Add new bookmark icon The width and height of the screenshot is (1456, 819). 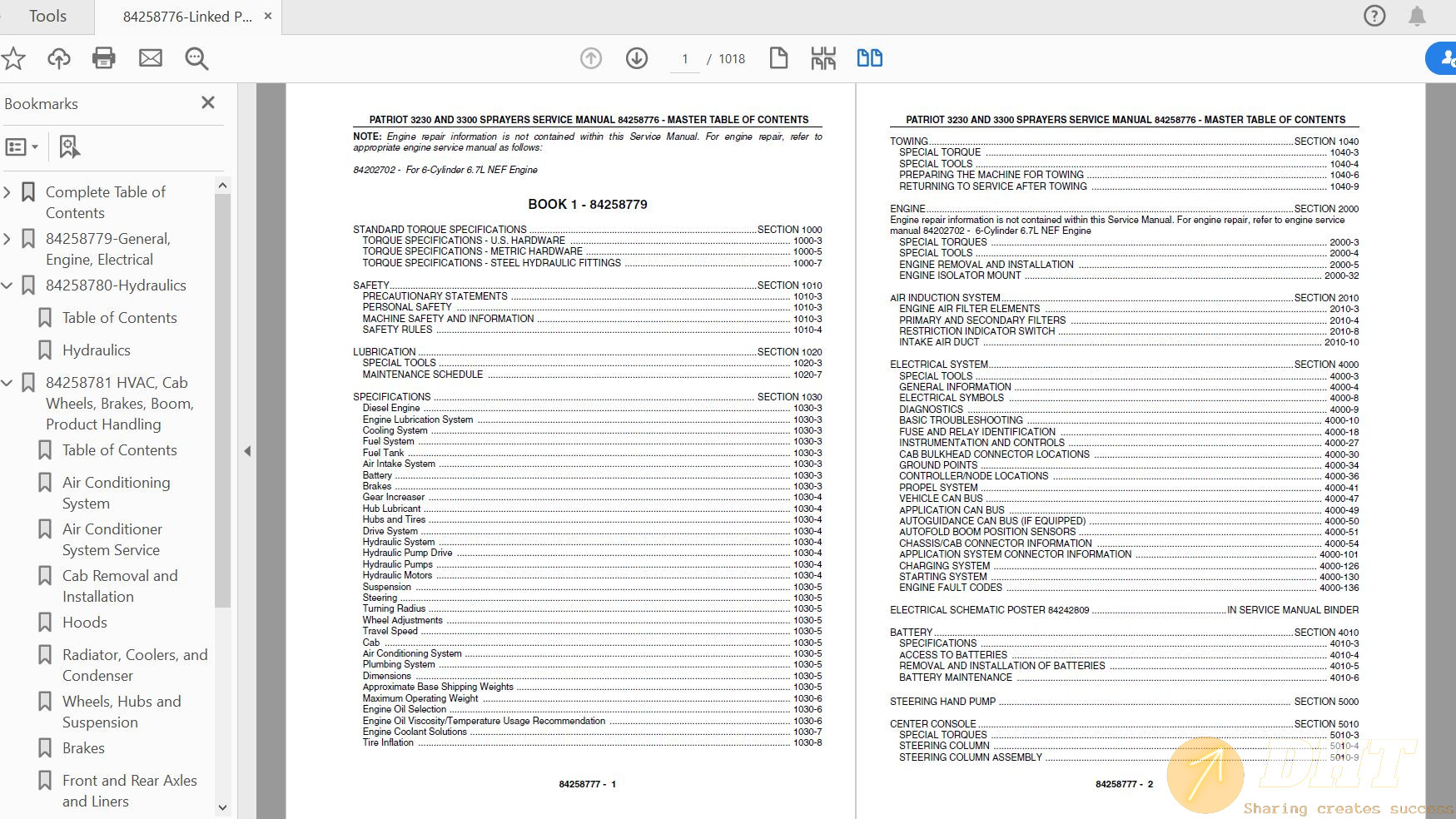click(x=69, y=147)
